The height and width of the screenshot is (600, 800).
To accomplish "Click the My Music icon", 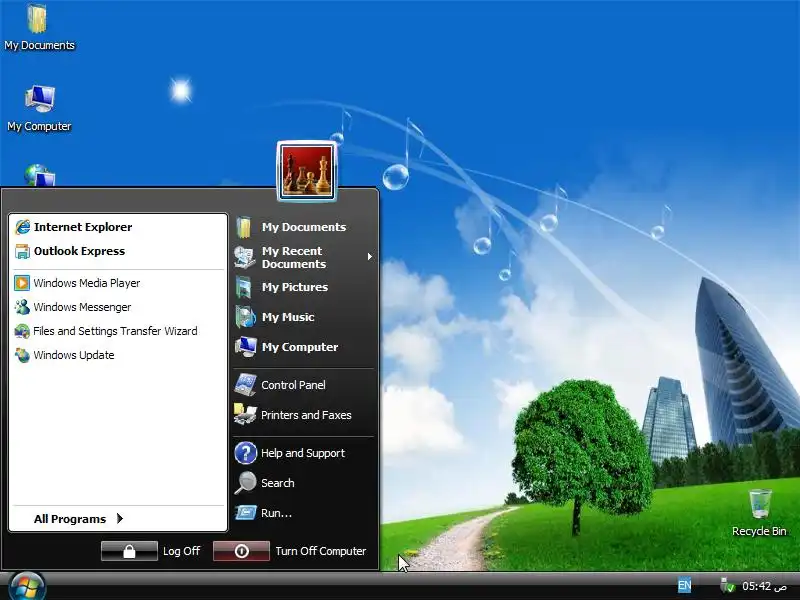I will coord(245,317).
